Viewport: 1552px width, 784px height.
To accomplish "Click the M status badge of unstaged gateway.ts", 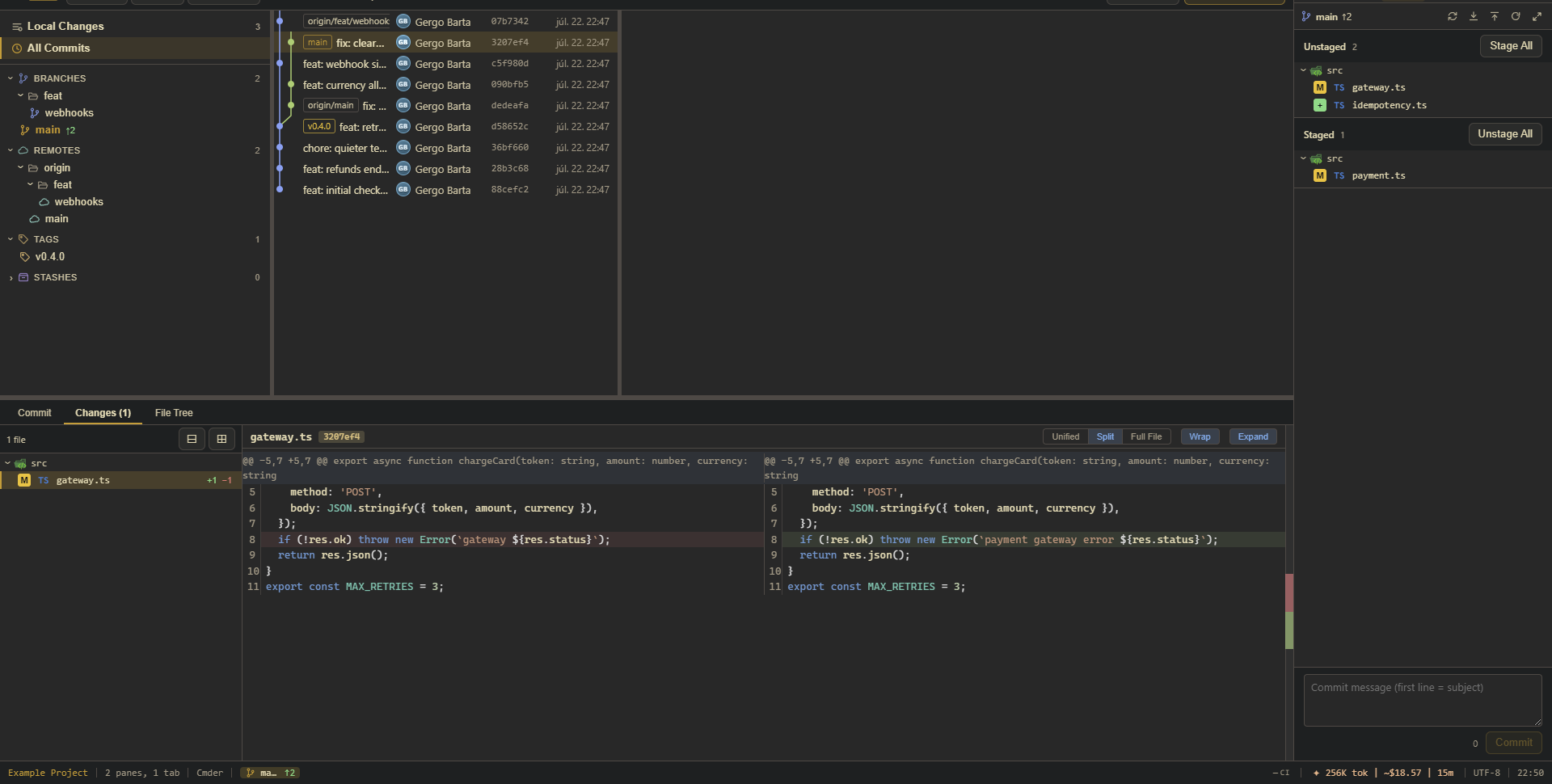I will [1320, 87].
